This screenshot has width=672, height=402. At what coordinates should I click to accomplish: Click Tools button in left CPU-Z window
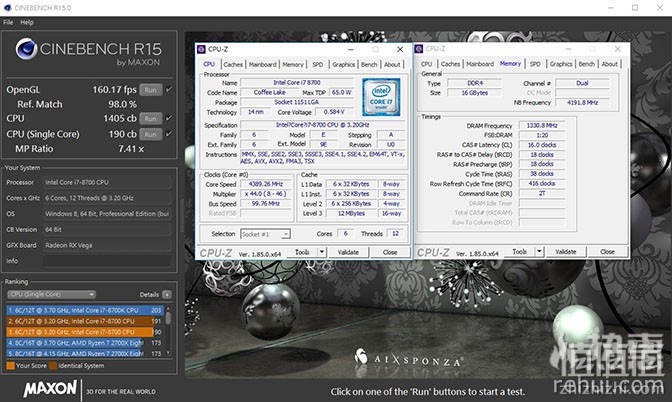pyautogui.click(x=302, y=252)
